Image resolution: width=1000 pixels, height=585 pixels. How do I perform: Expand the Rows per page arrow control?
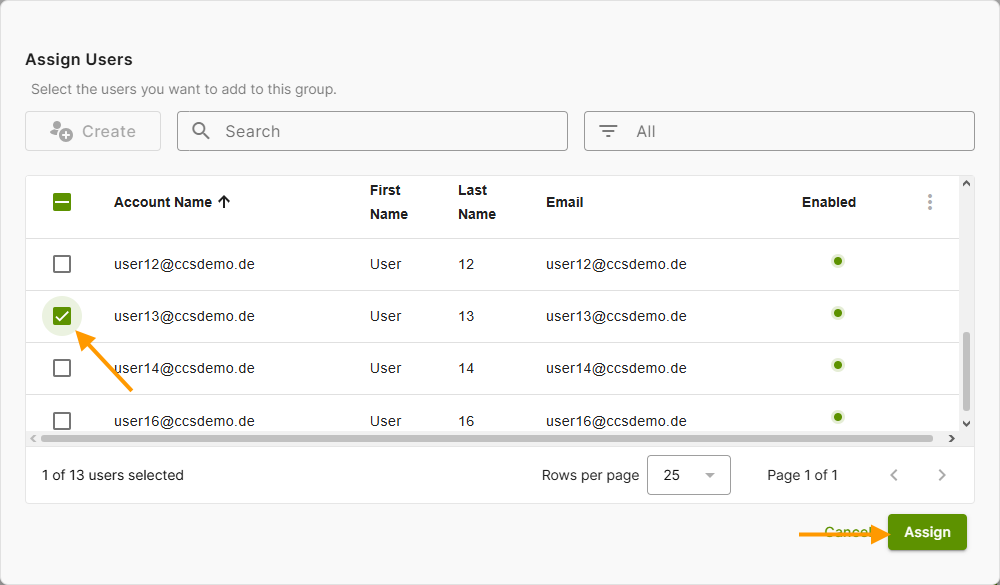point(711,475)
